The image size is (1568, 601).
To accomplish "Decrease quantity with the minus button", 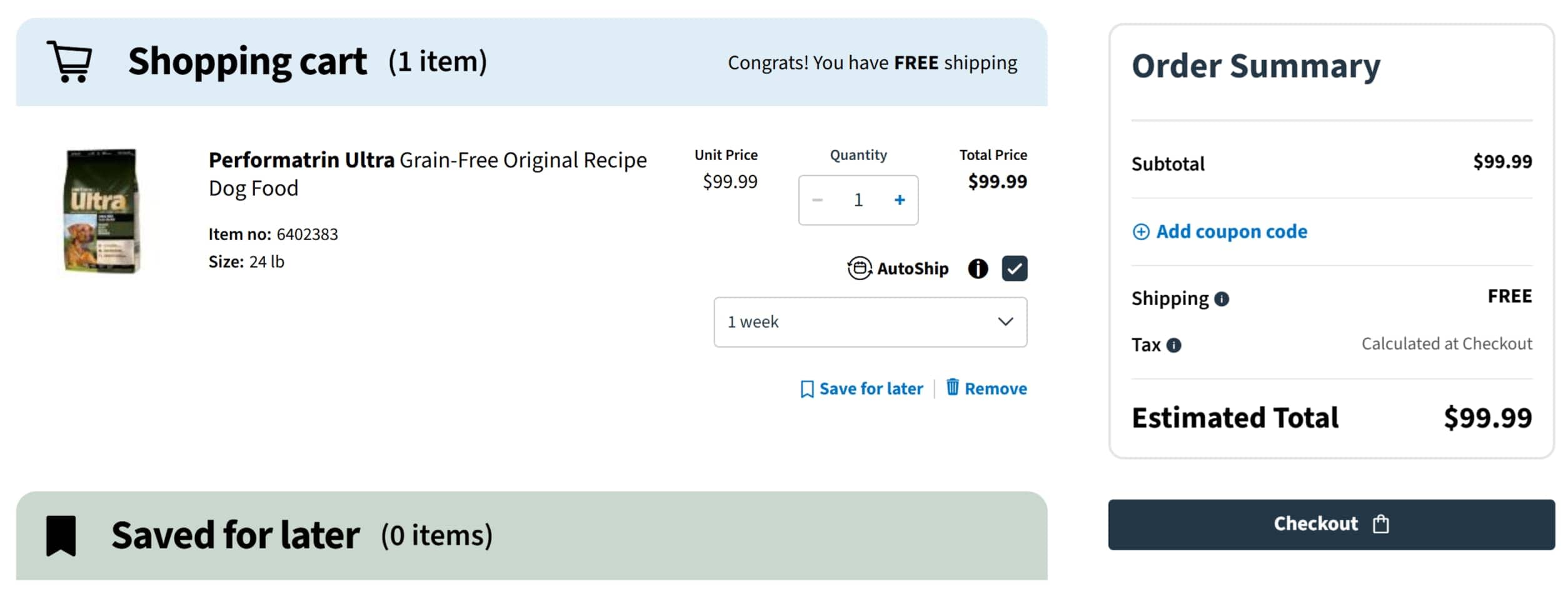I will point(817,200).
